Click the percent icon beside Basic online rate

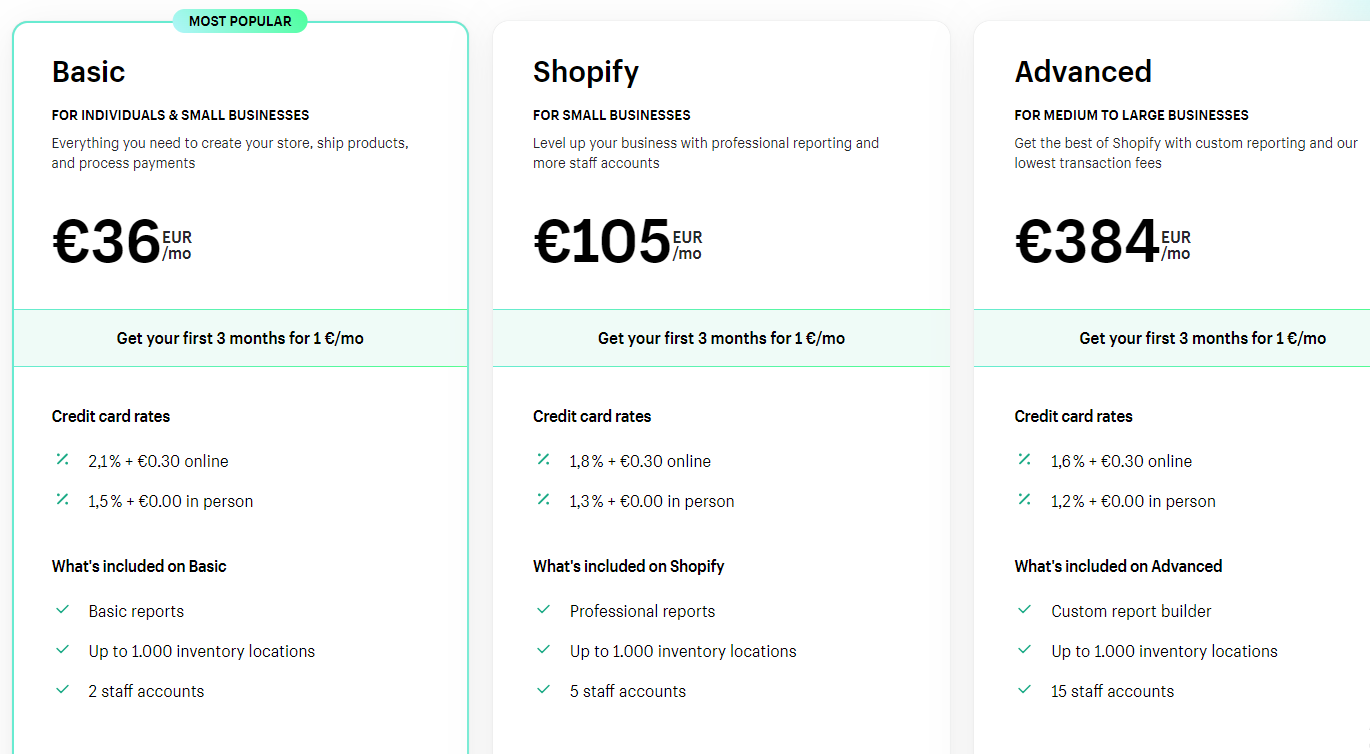(x=62, y=460)
